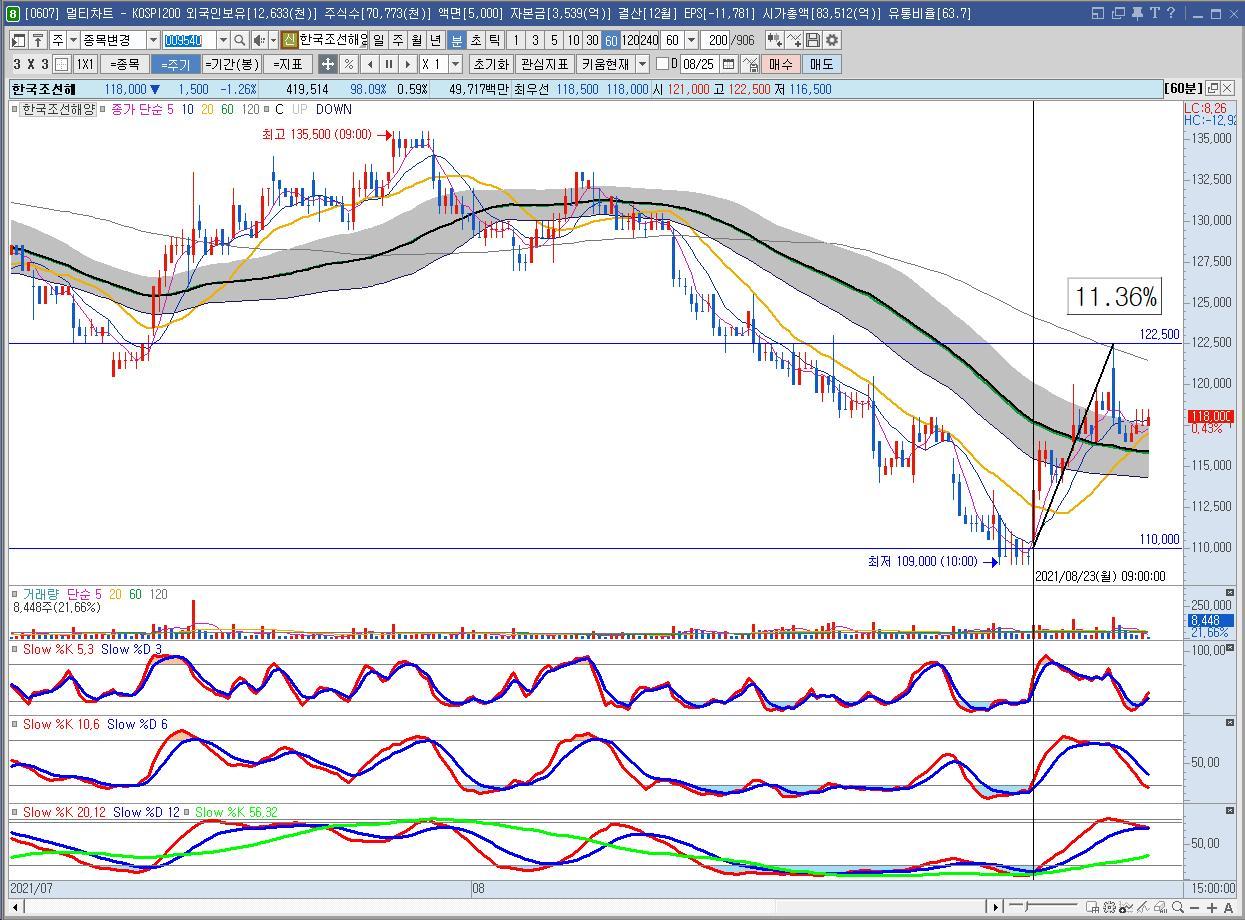The width and height of the screenshot is (1245, 920).
Task: Click the bottom zoom magnifier icon
Action: tap(1178, 907)
